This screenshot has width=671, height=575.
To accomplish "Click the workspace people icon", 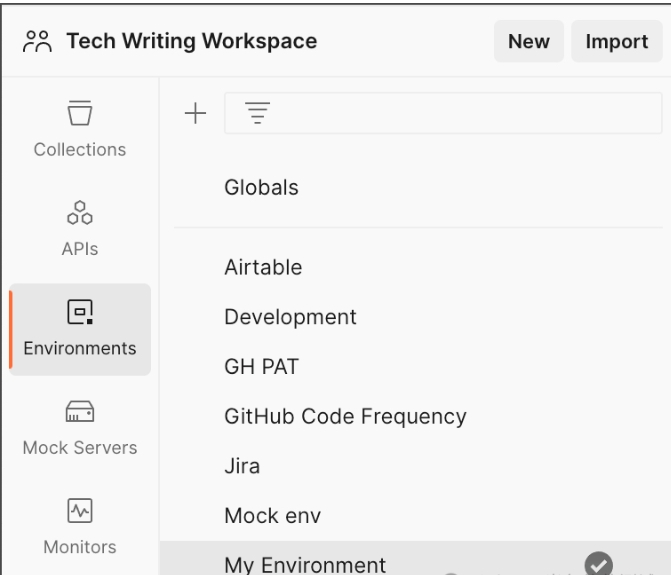I will tap(37, 41).
